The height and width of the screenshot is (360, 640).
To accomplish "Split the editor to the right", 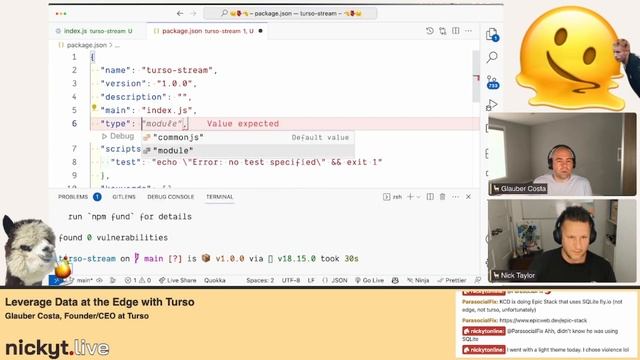I will pos(456,31).
